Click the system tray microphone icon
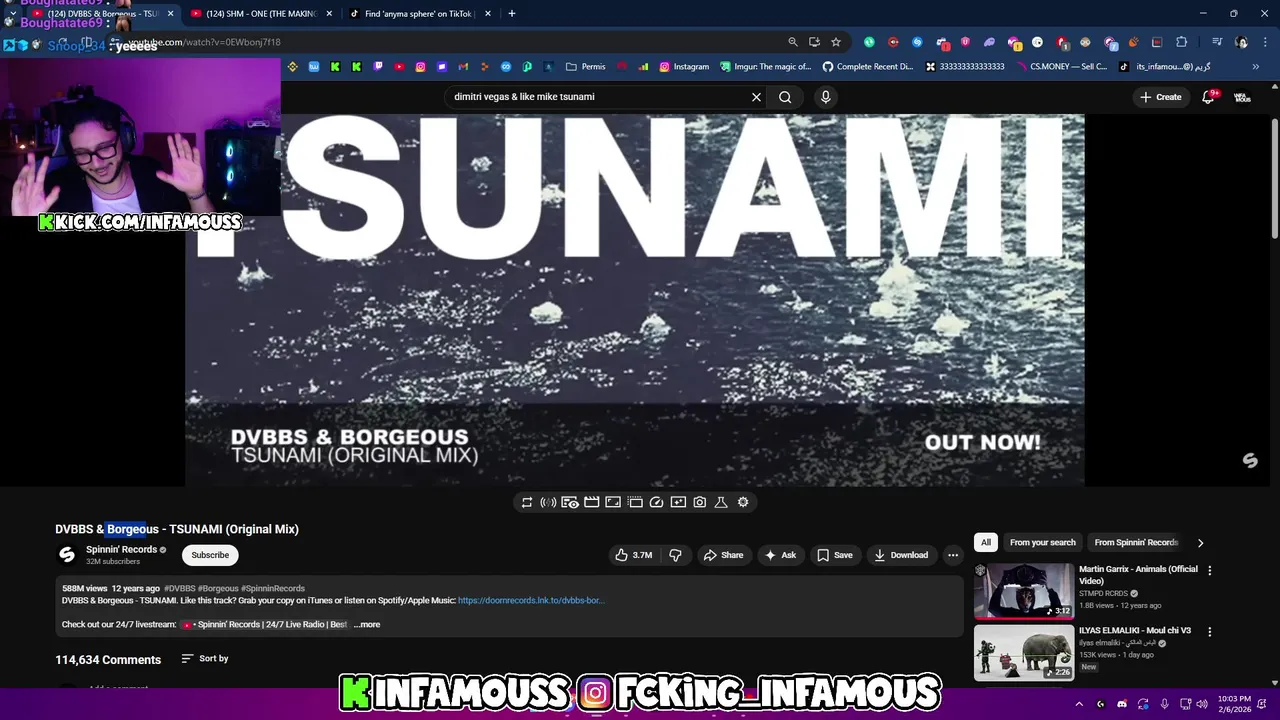This screenshot has width=1280, height=720. pos(1164,704)
